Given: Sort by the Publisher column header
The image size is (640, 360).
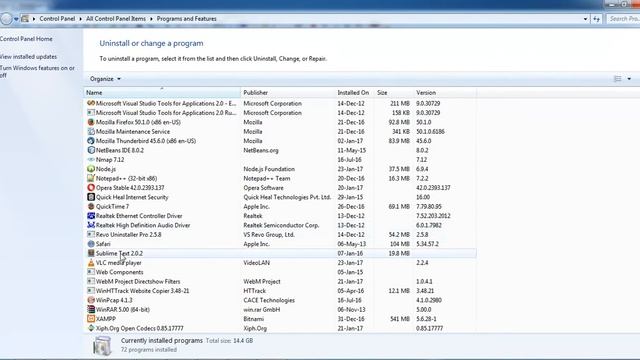Looking at the screenshot, I should pos(288,93).
